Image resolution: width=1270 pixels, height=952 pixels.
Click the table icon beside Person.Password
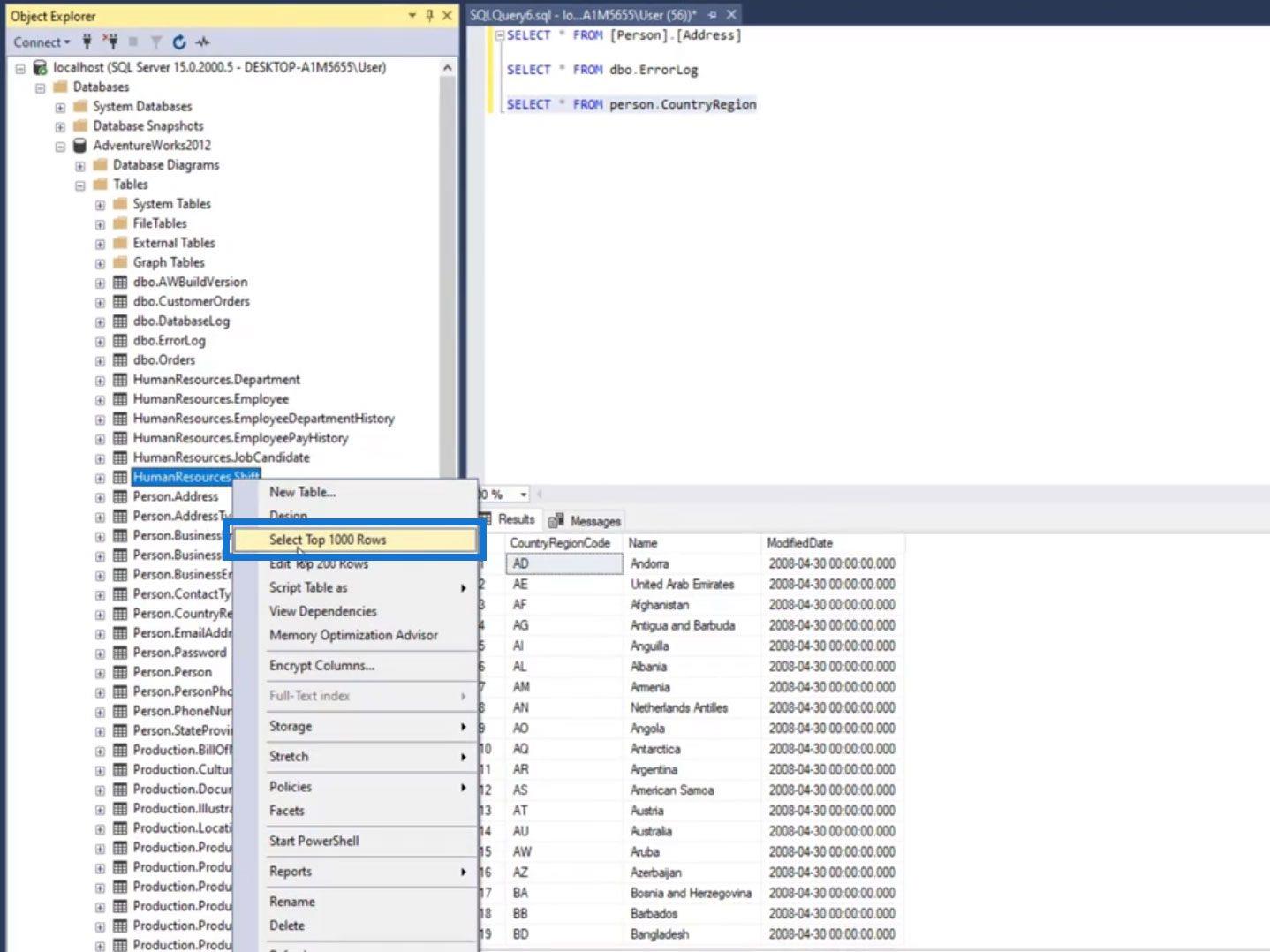120,653
